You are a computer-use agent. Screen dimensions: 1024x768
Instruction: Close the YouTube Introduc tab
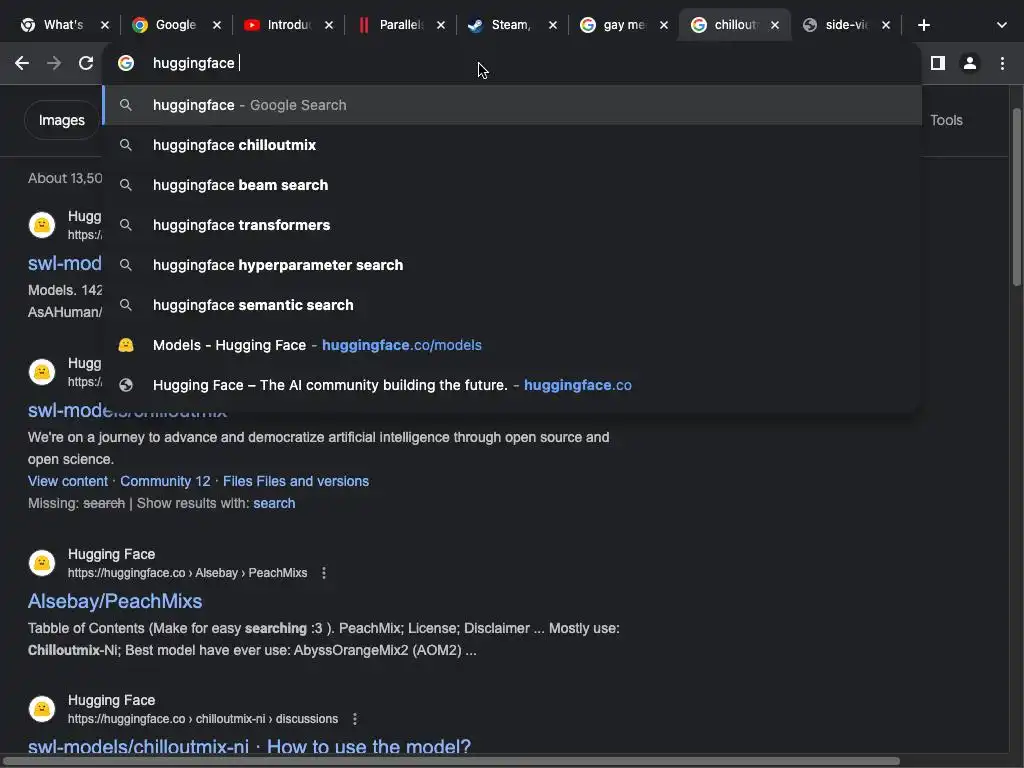pos(329,25)
